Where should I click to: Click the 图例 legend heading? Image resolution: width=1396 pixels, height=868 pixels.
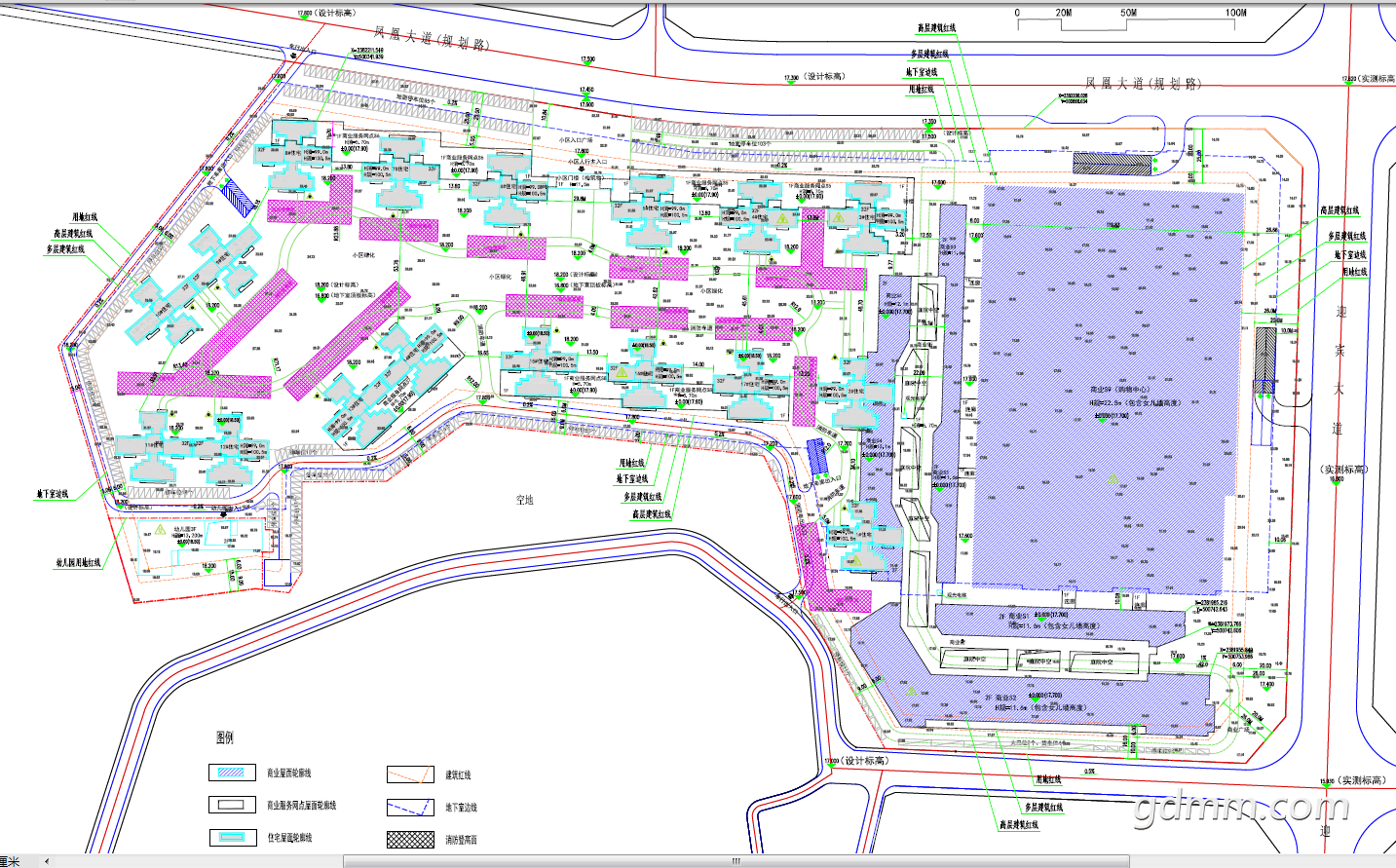click(225, 737)
